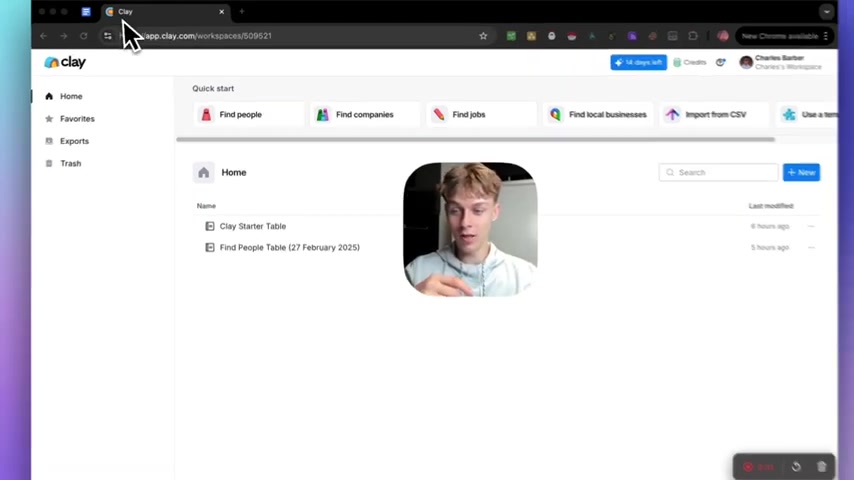
Task: Start Find local businesses quick start
Action: [598, 114]
